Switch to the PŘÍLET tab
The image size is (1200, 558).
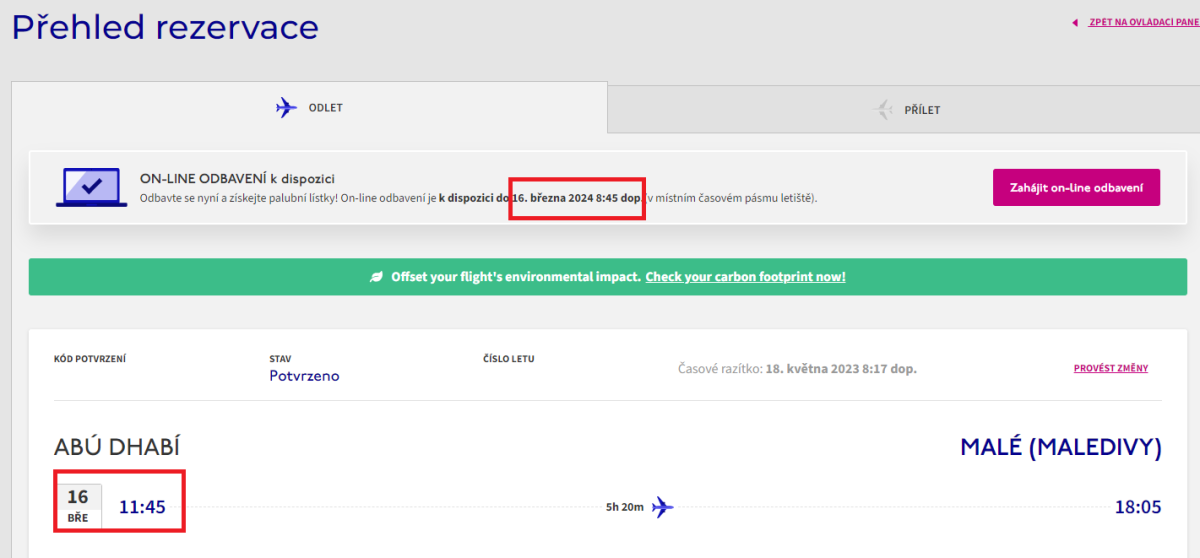[922, 110]
